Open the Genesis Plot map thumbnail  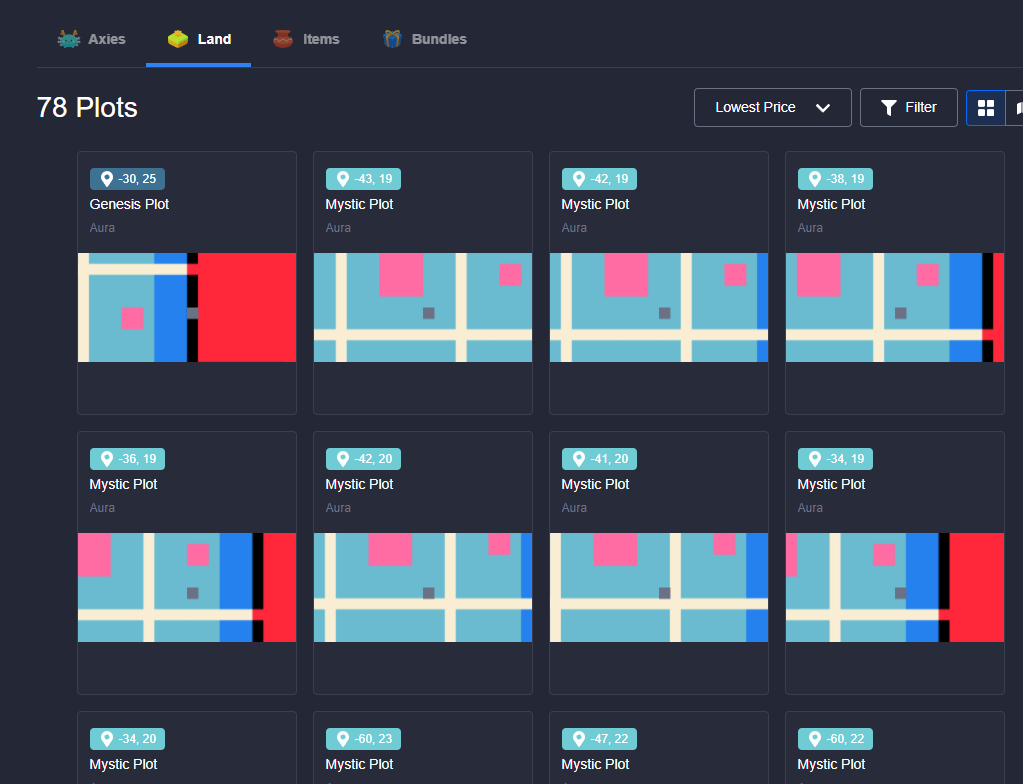(x=187, y=307)
